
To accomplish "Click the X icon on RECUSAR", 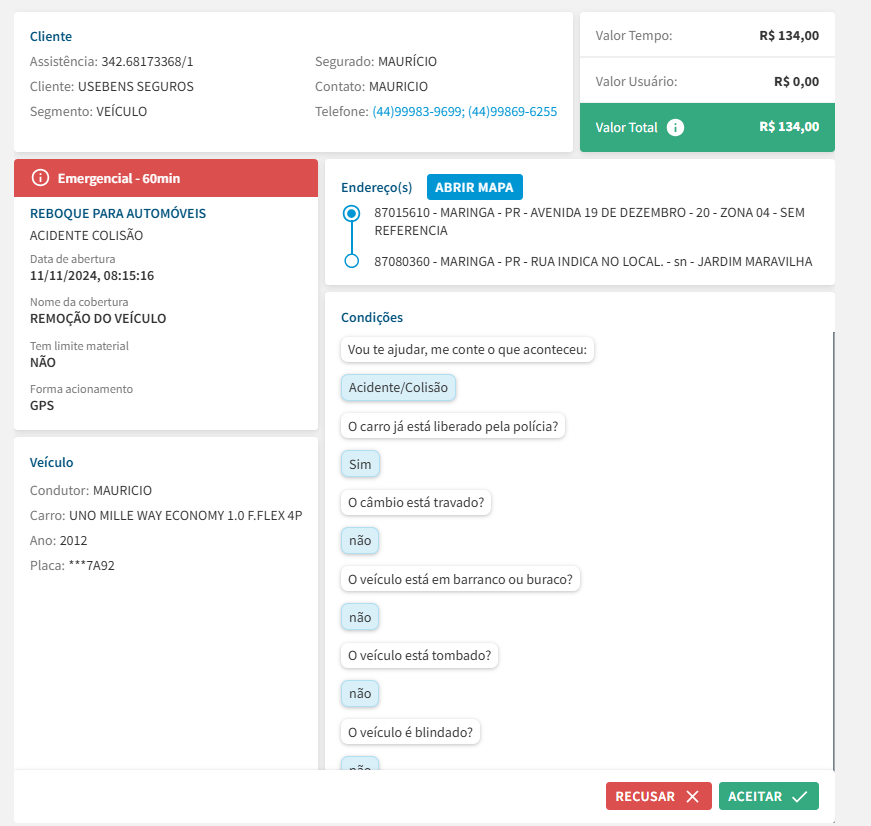I will [x=692, y=796].
